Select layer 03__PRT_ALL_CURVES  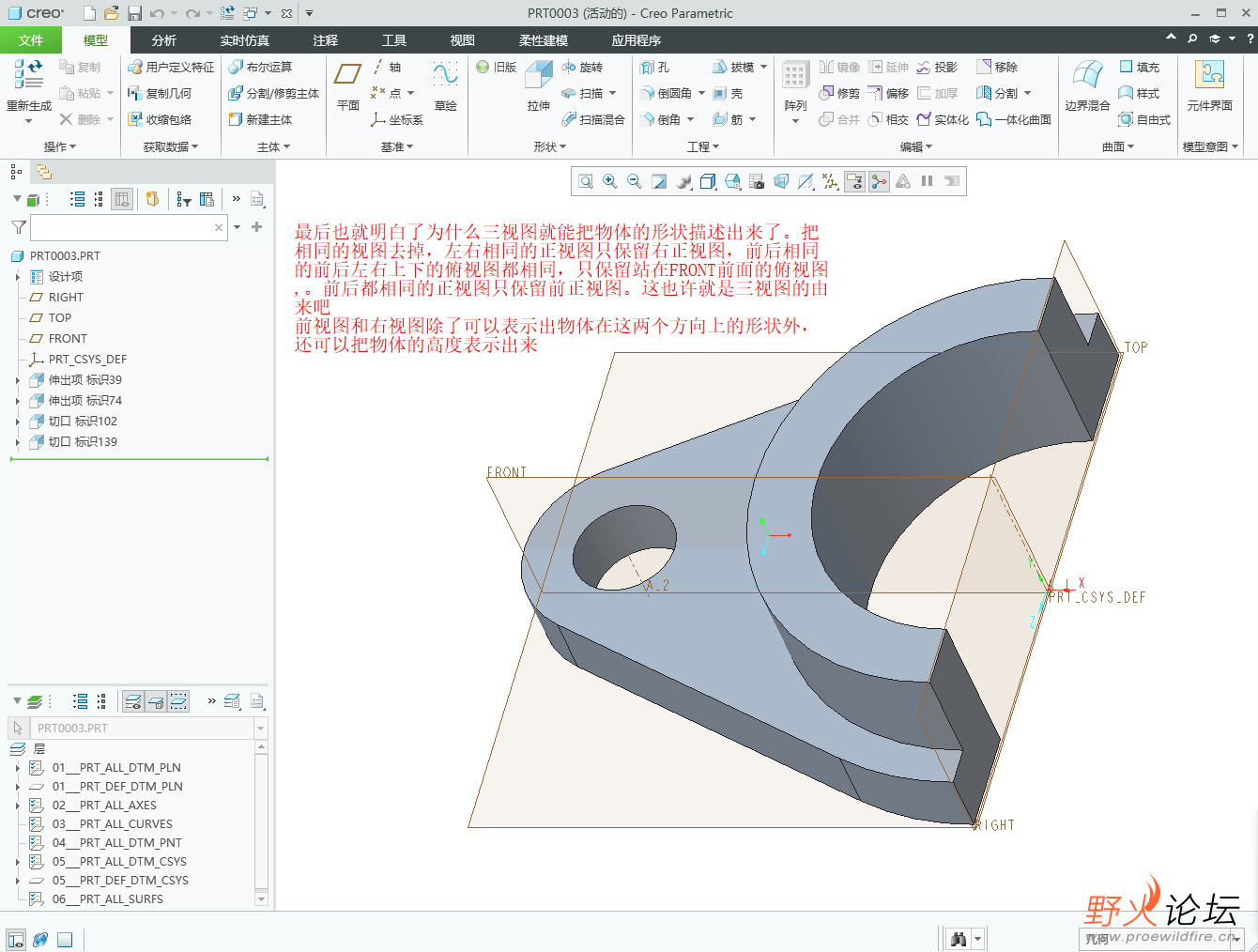click(112, 824)
